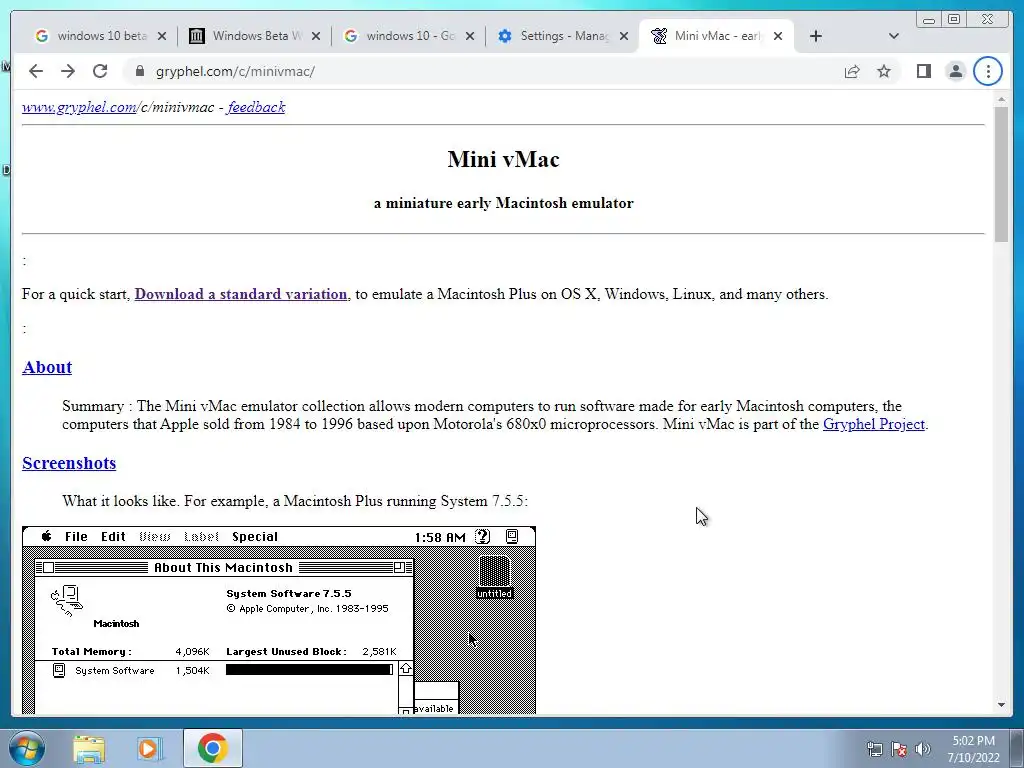Minimize the Chrome window
The image size is (1024, 768).
click(929, 20)
